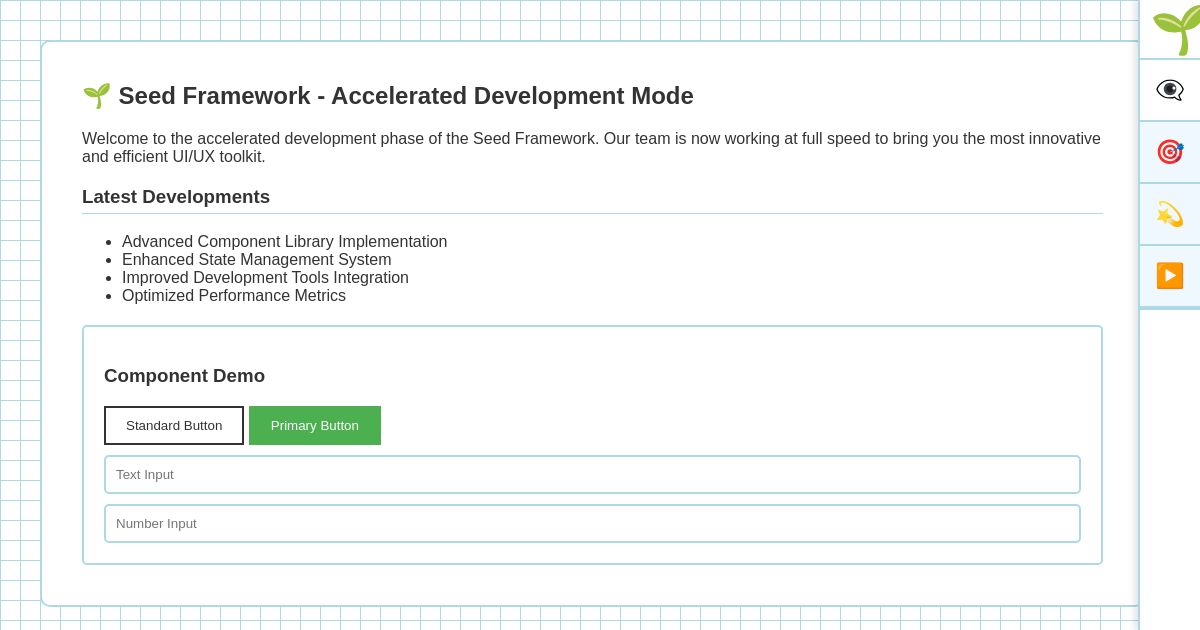The width and height of the screenshot is (1200, 630).
Task: Click the welcome paragraph under the title
Action: pyautogui.click(x=591, y=147)
